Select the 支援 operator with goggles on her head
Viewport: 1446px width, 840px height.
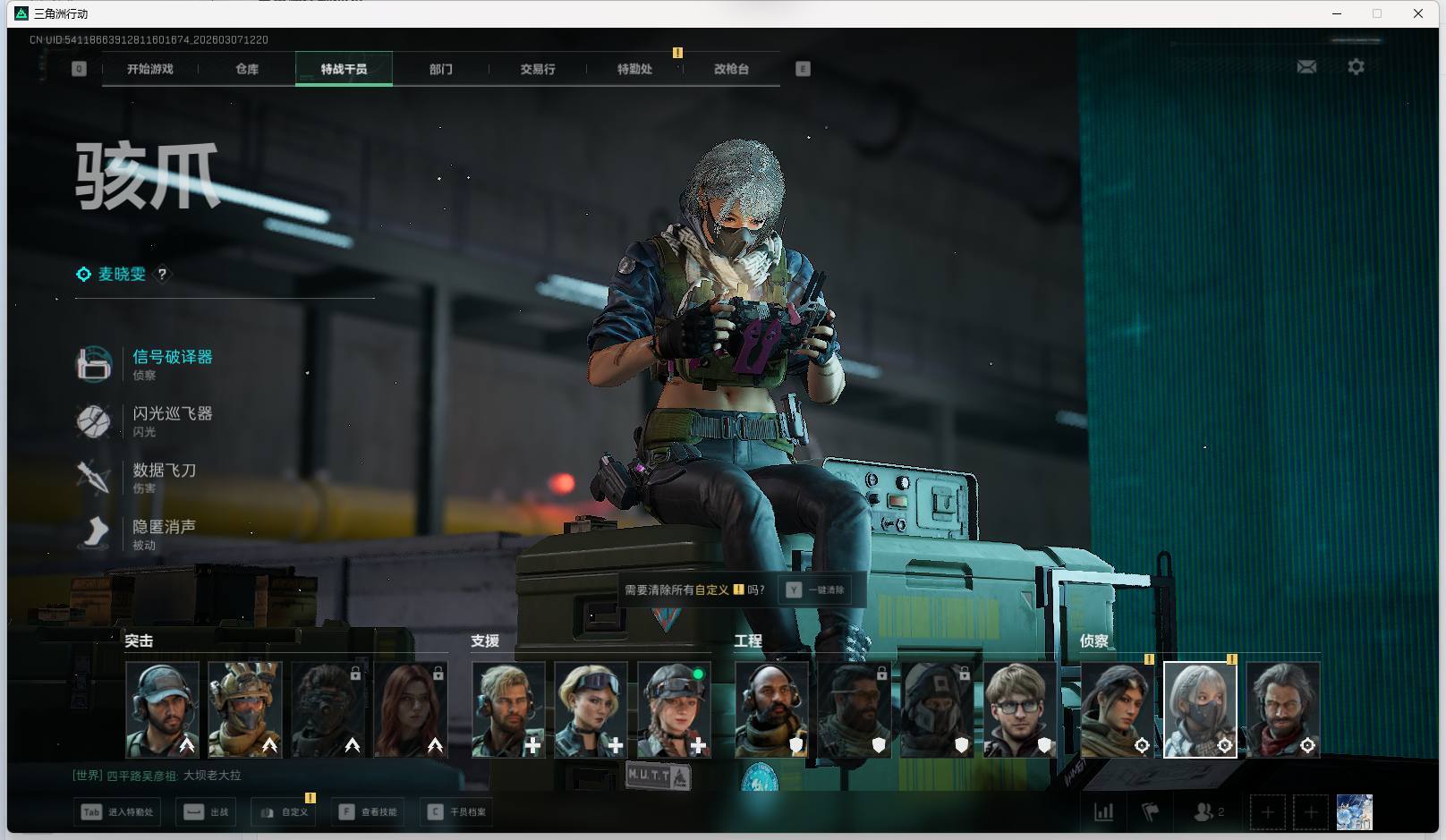[591, 709]
